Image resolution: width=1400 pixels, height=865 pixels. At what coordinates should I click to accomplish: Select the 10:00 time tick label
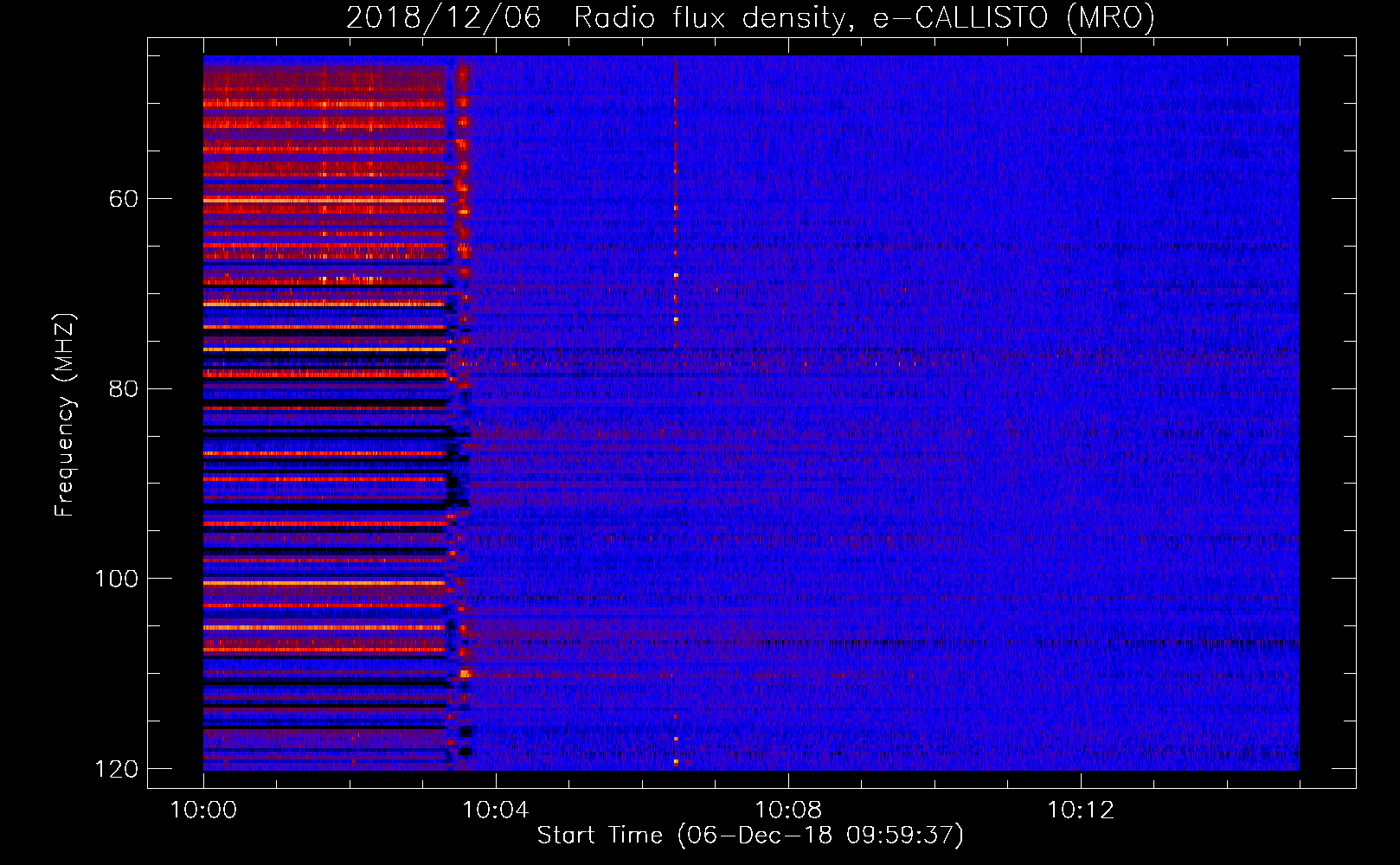tap(203, 811)
